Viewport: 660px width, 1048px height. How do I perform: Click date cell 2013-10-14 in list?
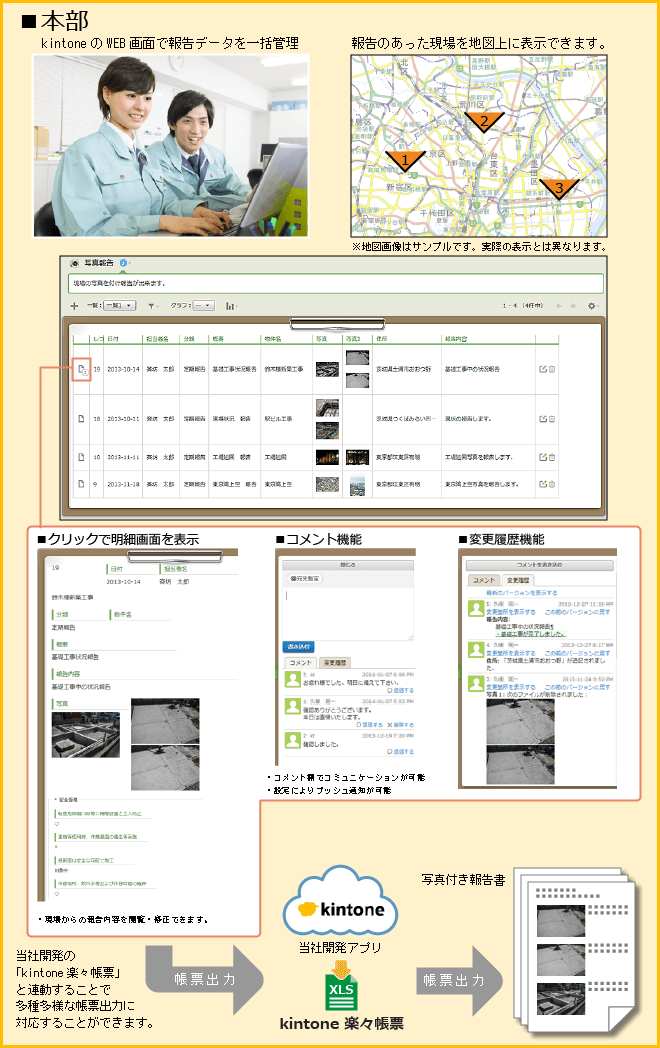click(123, 369)
